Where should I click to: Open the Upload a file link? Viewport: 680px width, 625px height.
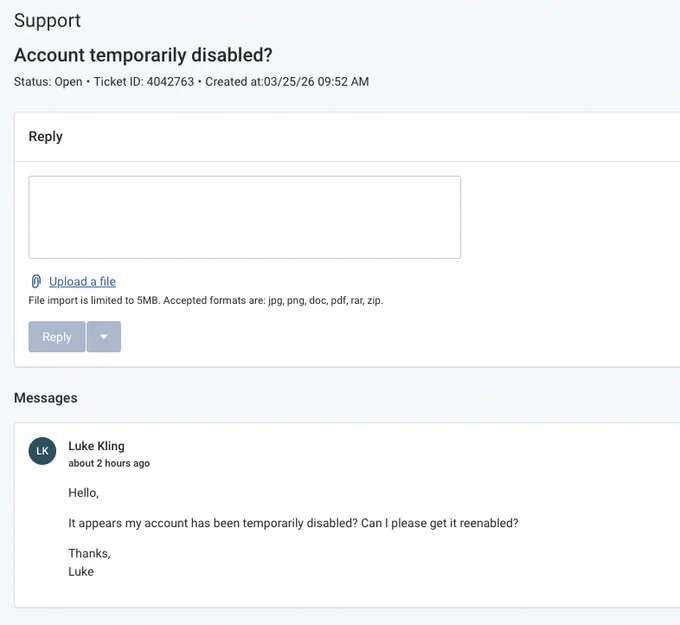pyautogui.click(x=82, y=281)
